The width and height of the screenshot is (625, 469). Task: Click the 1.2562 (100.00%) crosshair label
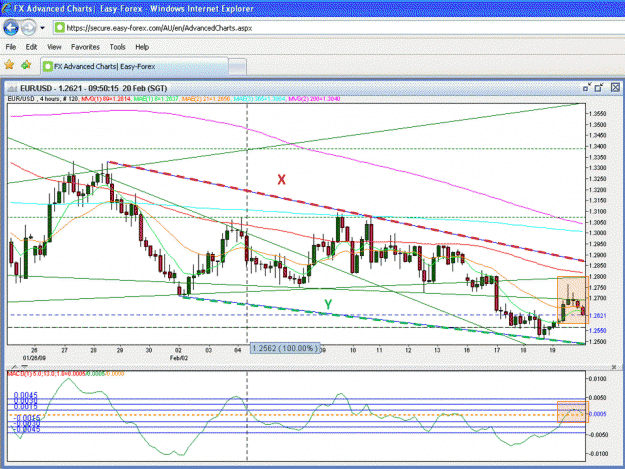point(285,348)
